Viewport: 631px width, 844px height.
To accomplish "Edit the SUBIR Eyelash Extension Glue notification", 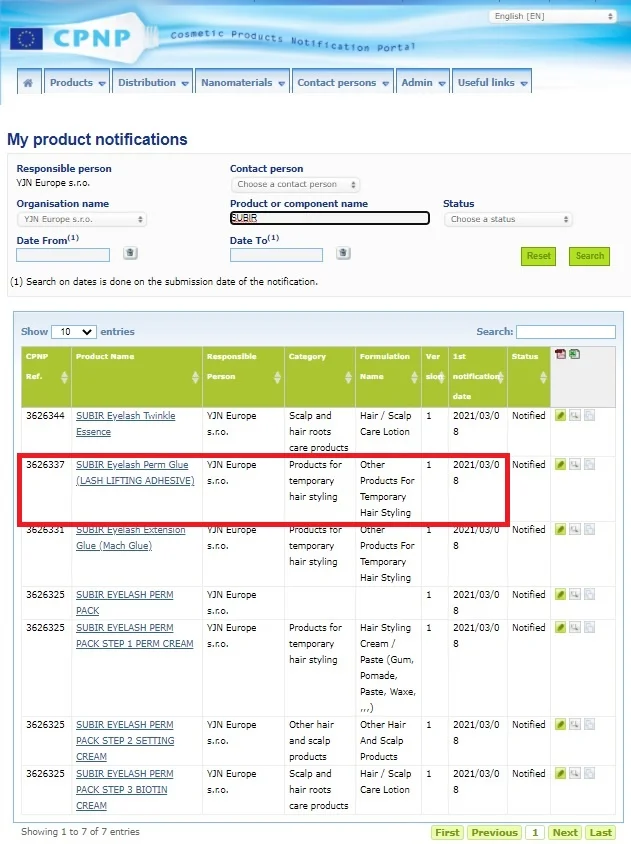I will click(560, 530).
